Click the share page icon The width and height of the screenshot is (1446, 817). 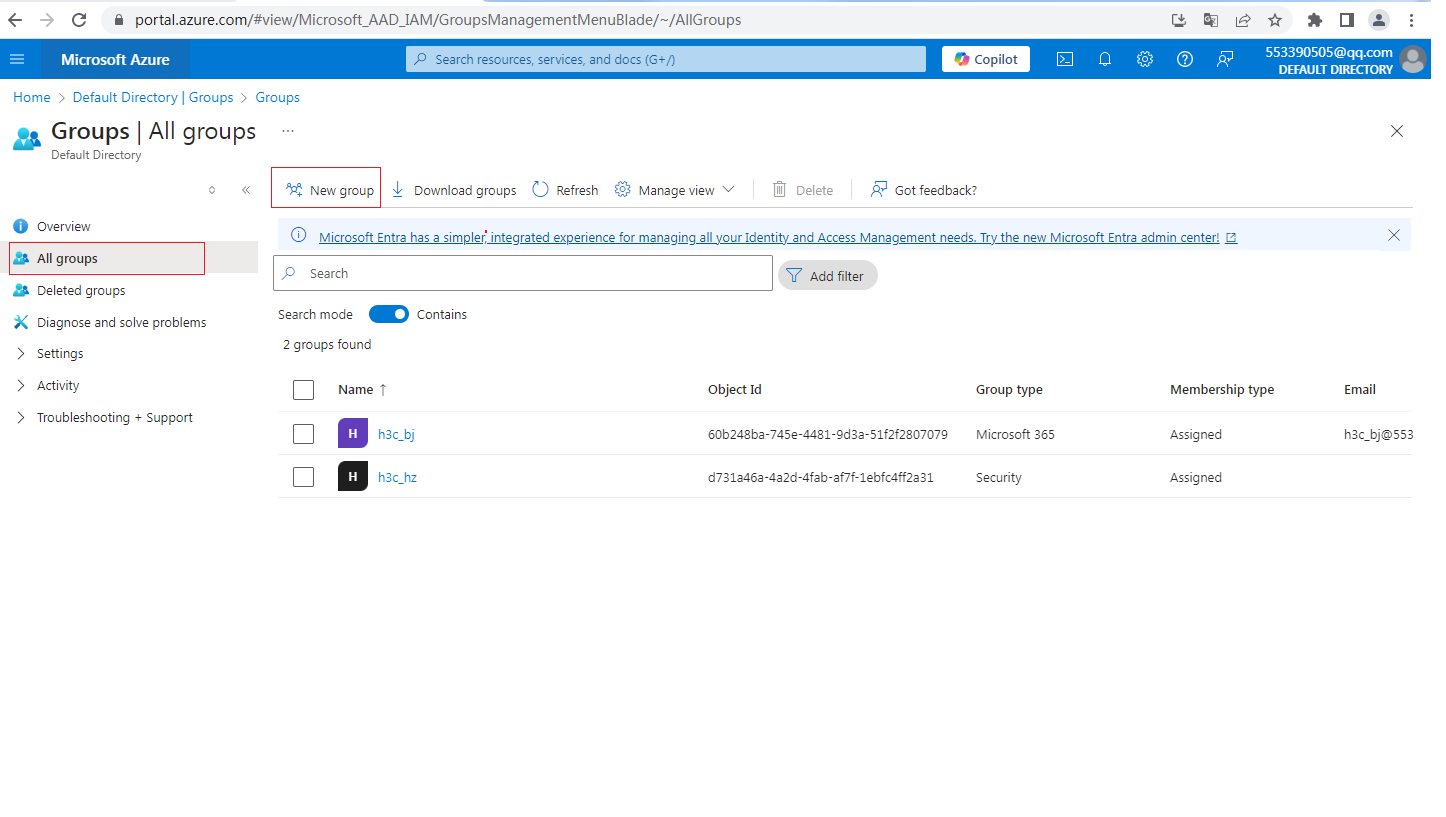pyautogui.click(x=1243, y=20)
